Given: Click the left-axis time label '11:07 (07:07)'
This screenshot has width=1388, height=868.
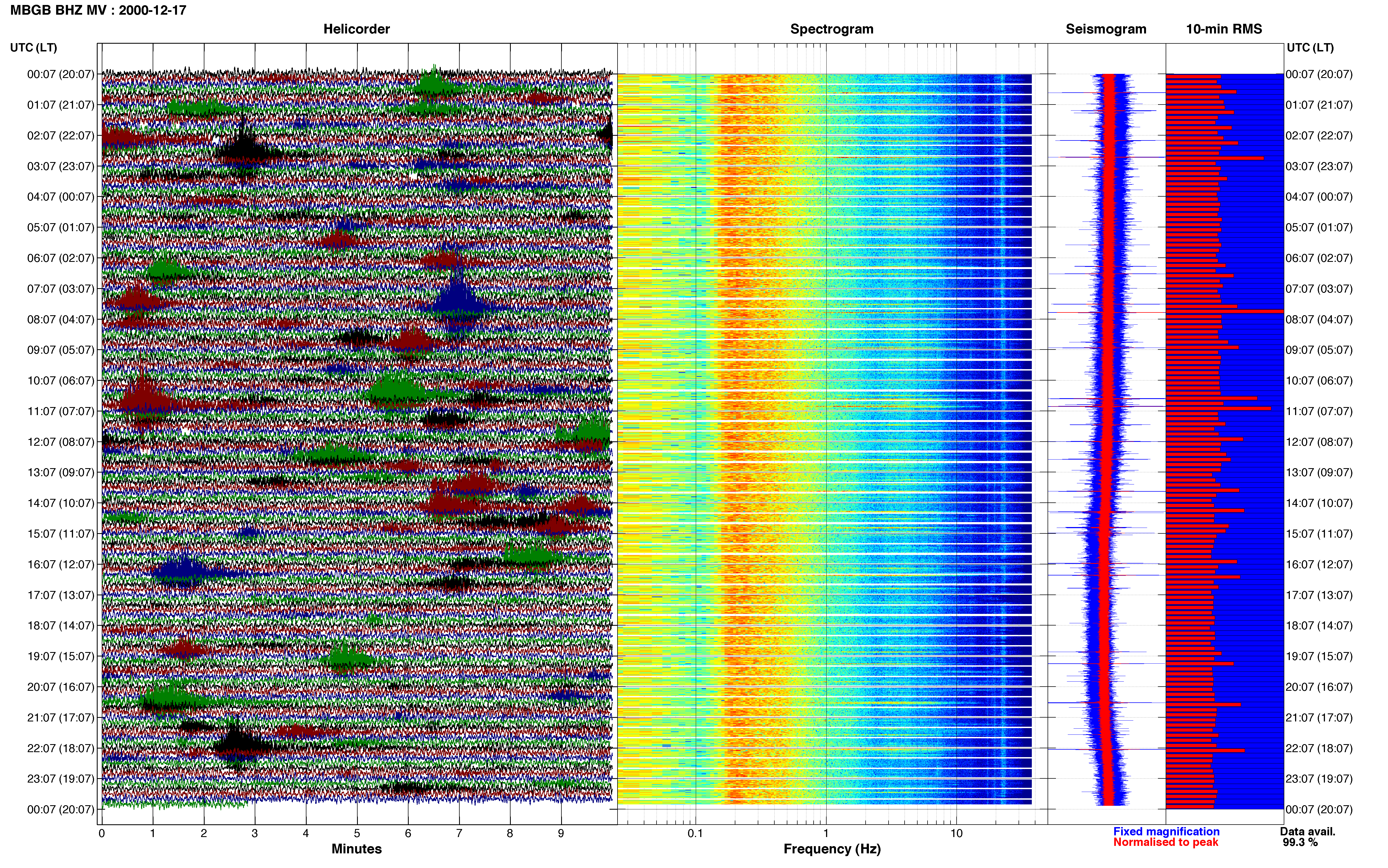Looking at the screenshot, I should (x=60, y=411).
